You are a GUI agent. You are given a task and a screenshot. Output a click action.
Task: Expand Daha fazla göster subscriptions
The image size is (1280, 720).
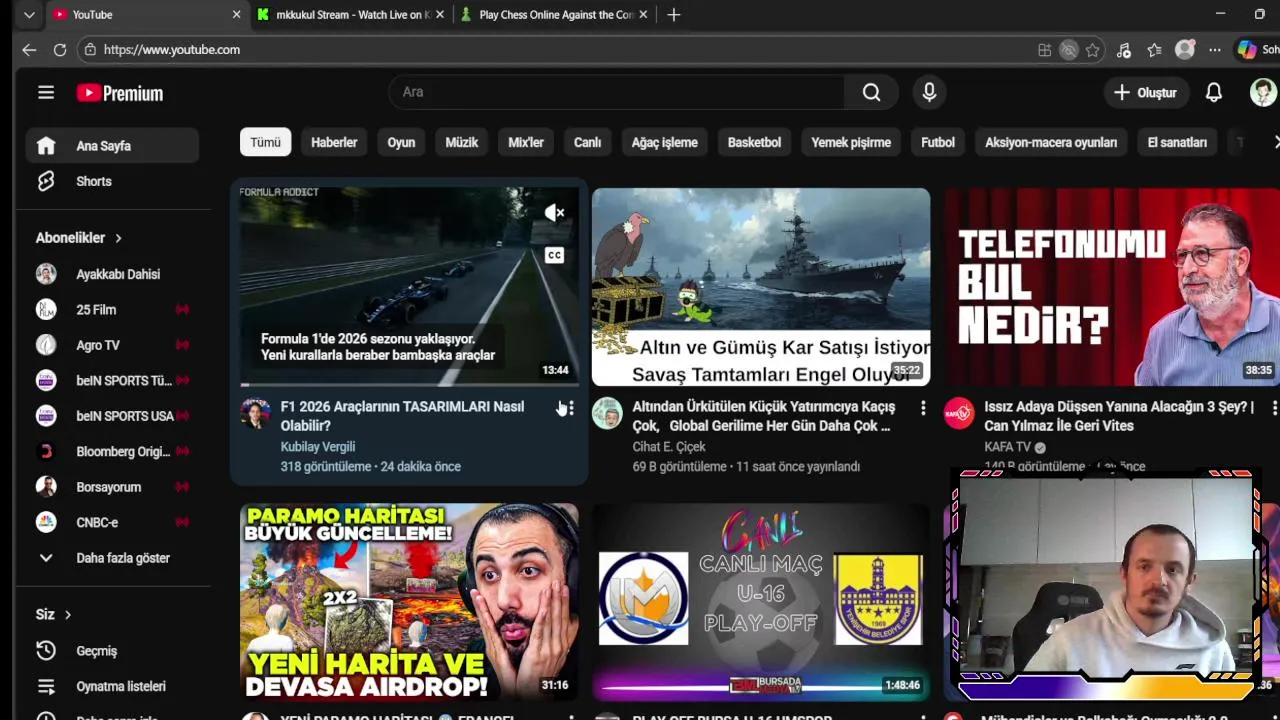(112, 558)
